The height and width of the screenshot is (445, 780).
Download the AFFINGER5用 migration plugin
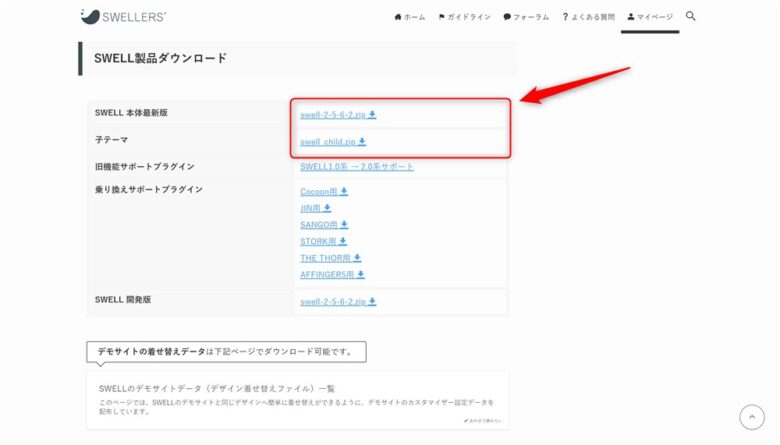click(332, 274)
